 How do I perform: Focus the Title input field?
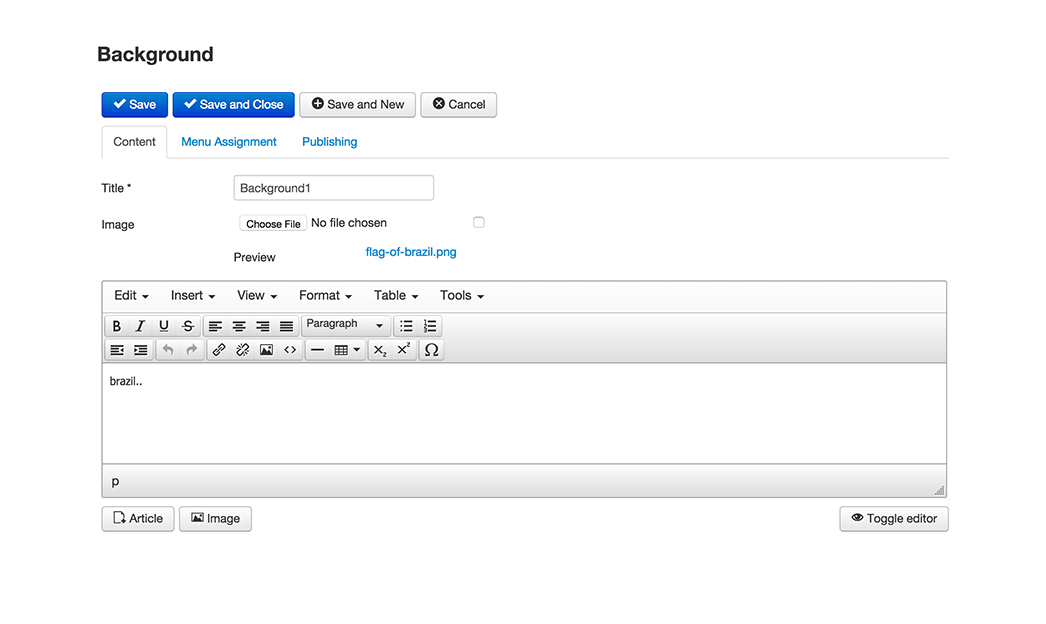334,188
